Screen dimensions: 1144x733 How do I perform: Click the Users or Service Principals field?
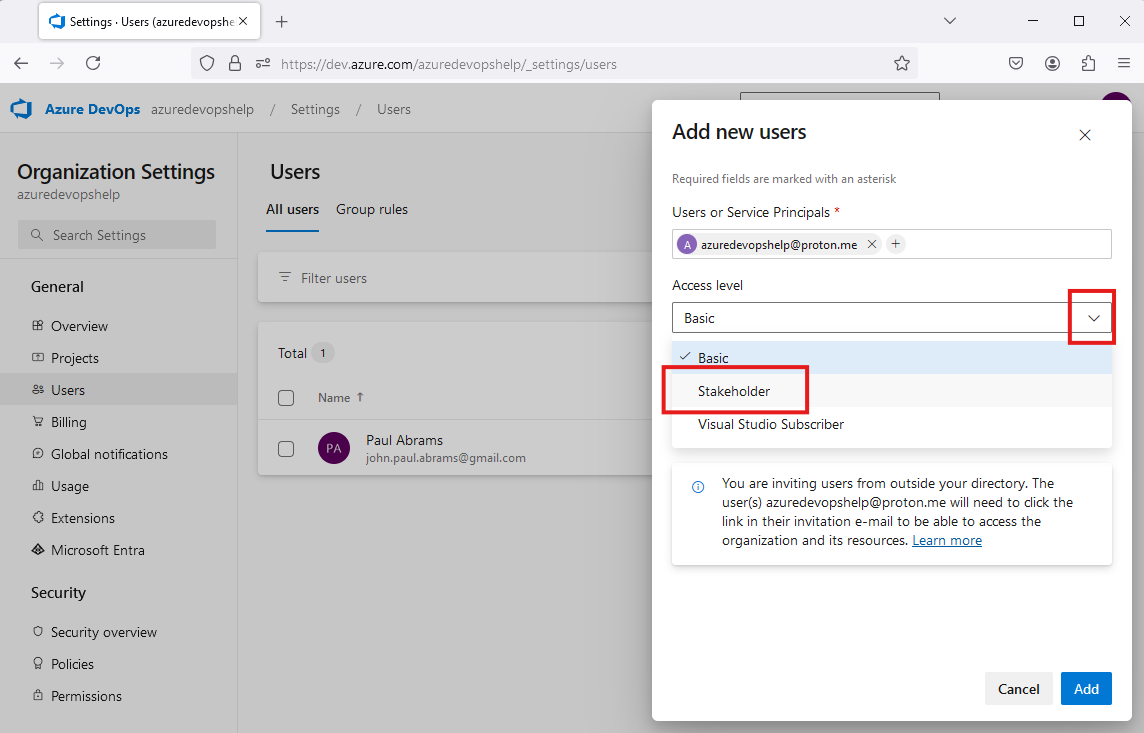892,244
